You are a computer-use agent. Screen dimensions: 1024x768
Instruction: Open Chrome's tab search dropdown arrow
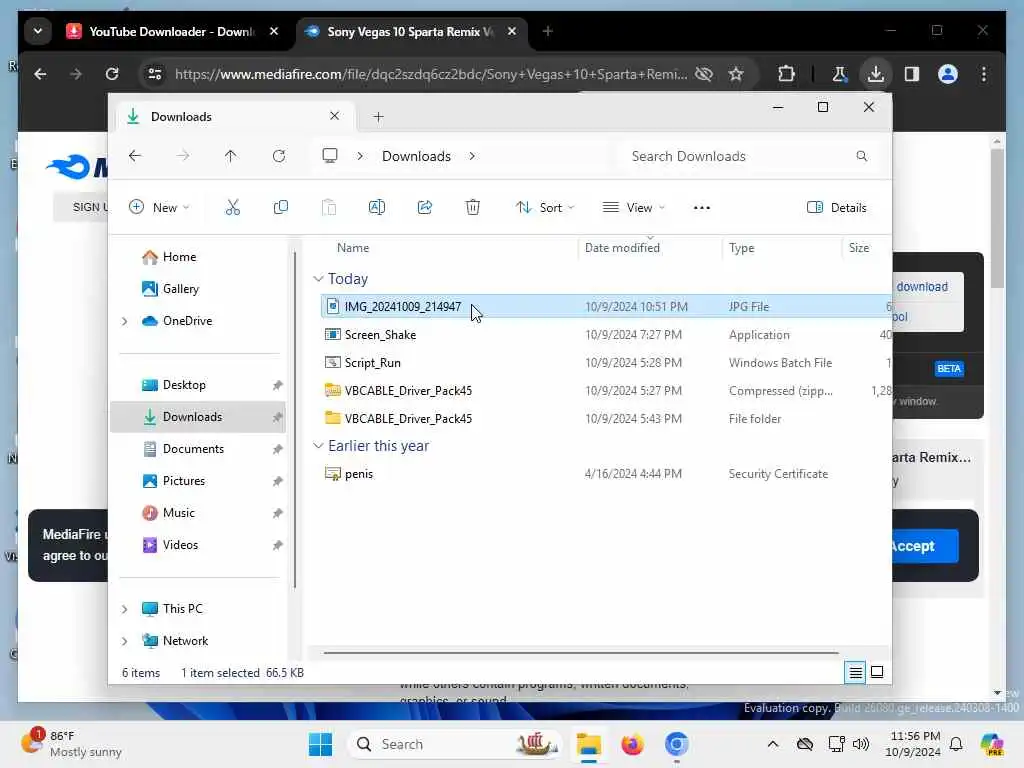38,31
